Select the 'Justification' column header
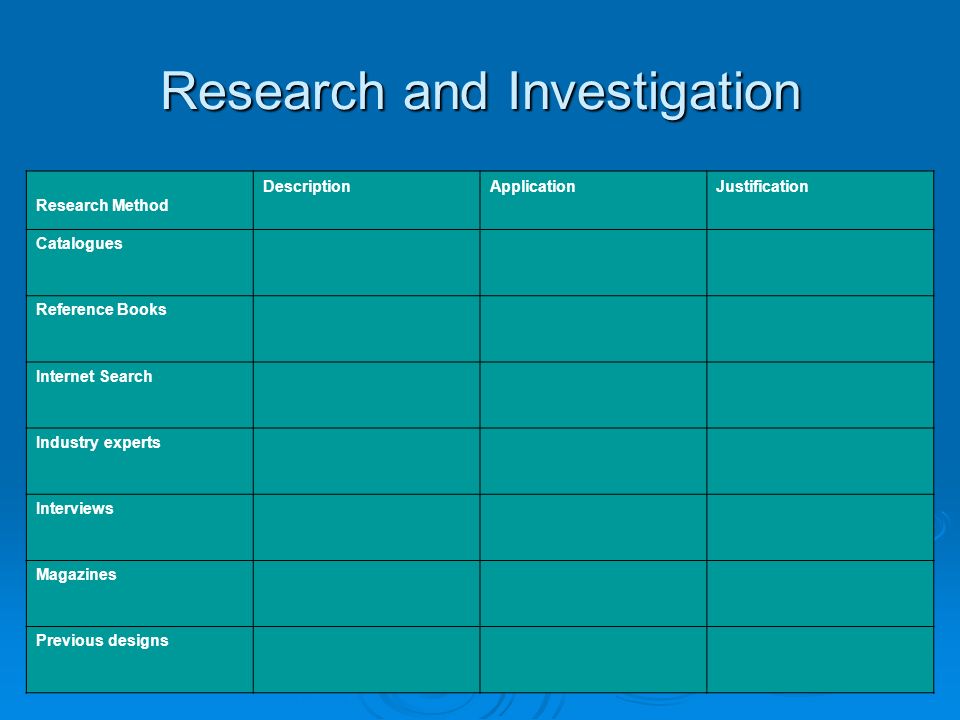Screen dimensions: 960x720 820,200
